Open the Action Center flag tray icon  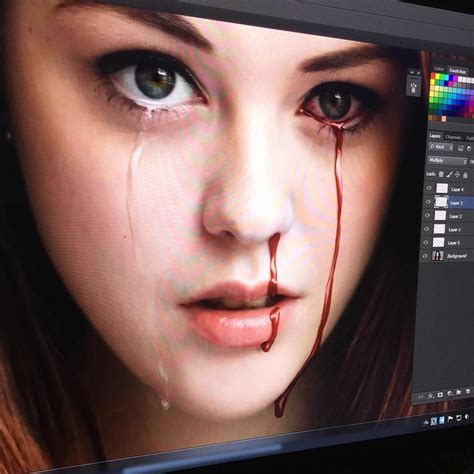pos(450,419)
